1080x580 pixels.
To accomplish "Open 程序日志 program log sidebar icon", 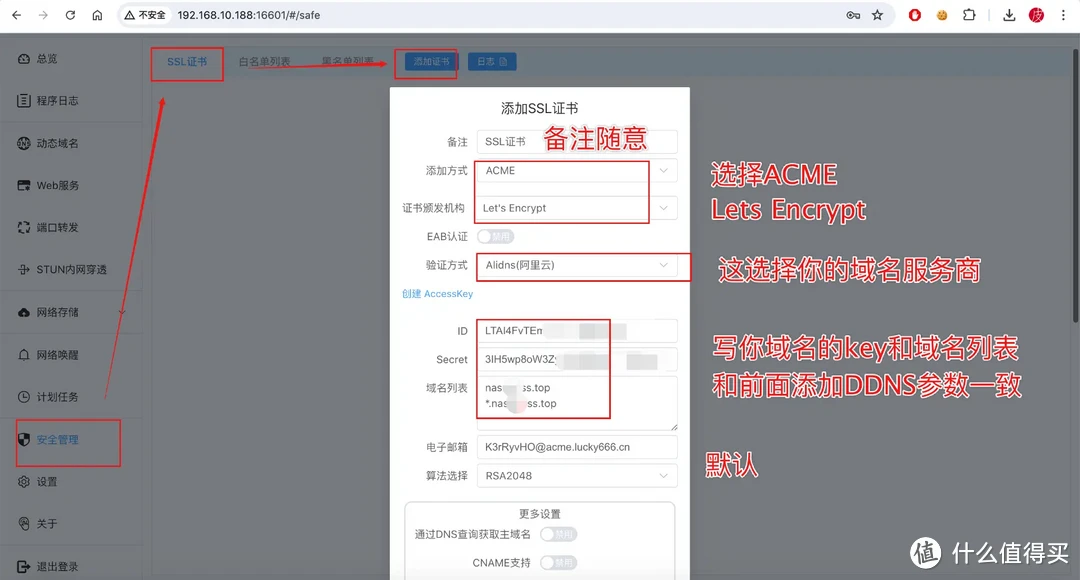I will [24, 101].
